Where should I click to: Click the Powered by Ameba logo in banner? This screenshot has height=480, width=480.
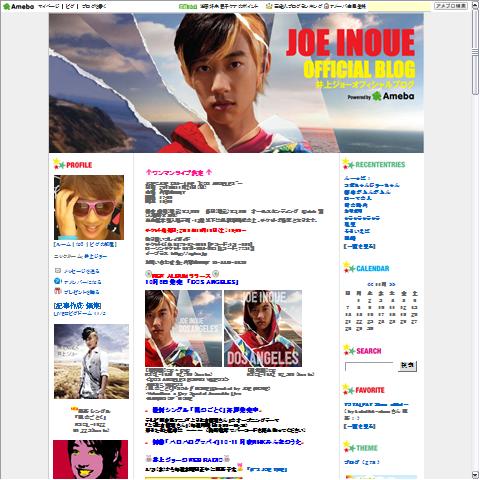381,96
